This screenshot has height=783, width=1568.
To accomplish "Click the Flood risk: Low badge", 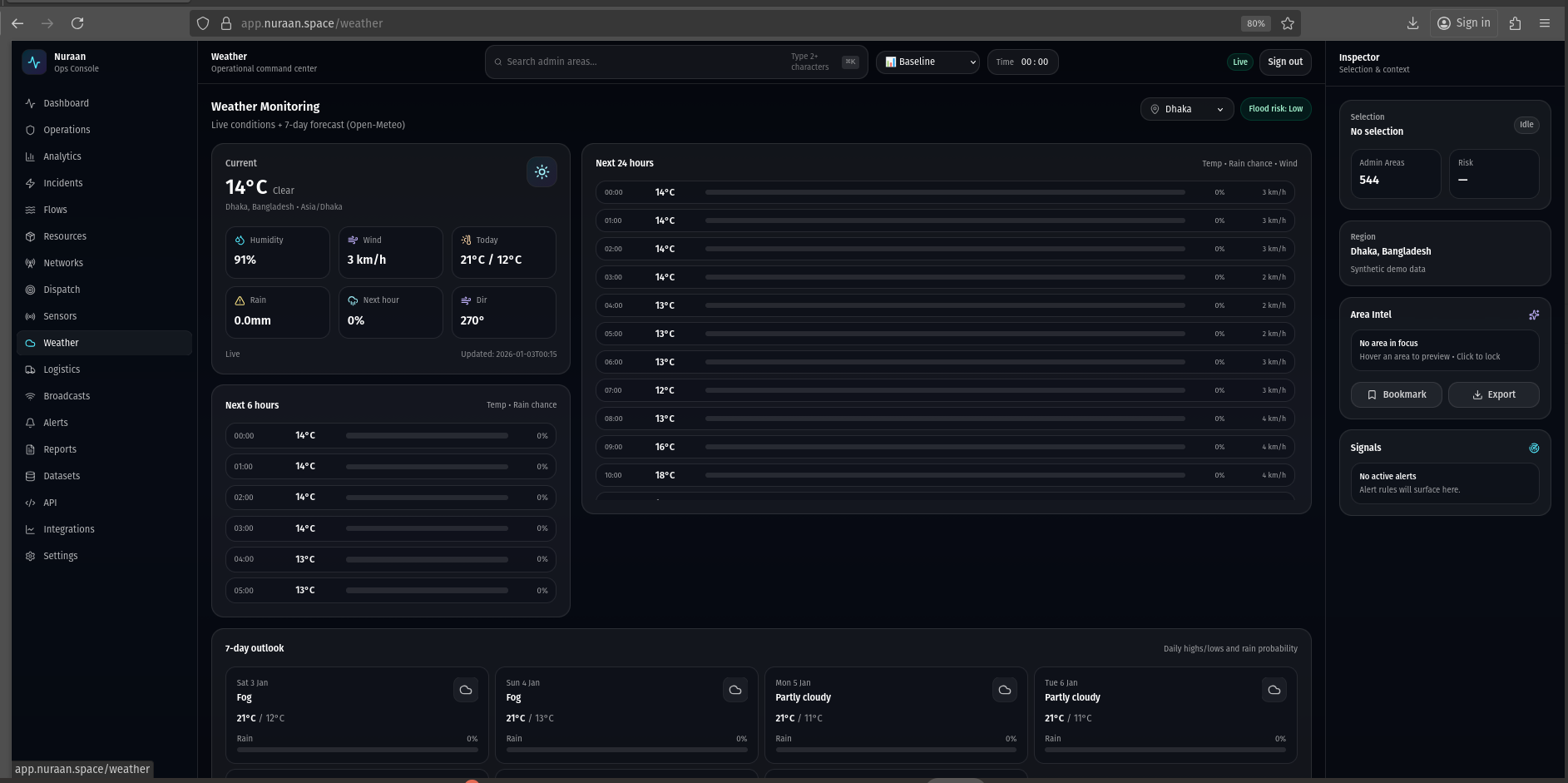I will click(1275, 109).
